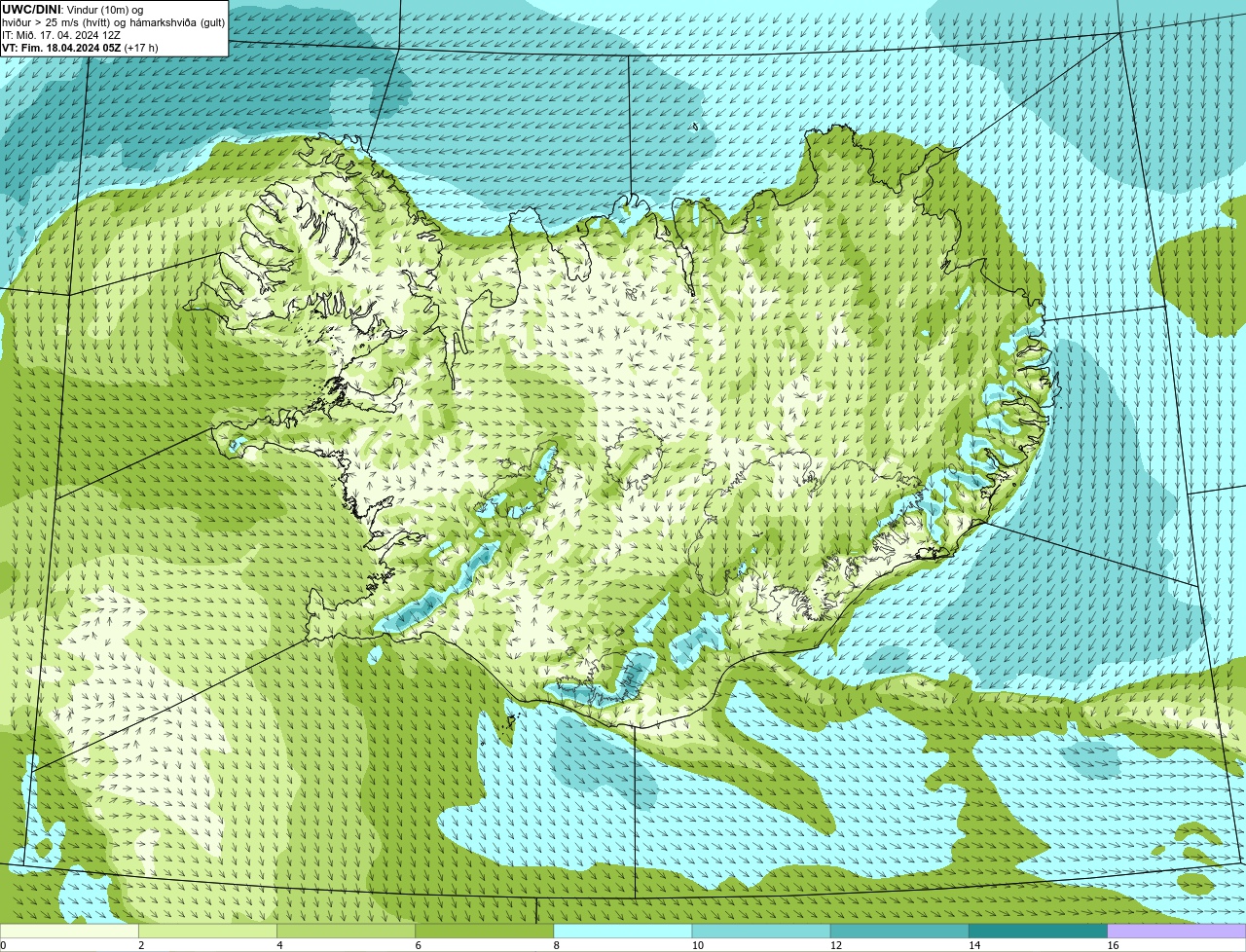This screenshot has width=1246, height=952.
Task: Click the legend value "12"
Action: click(836, 945)
